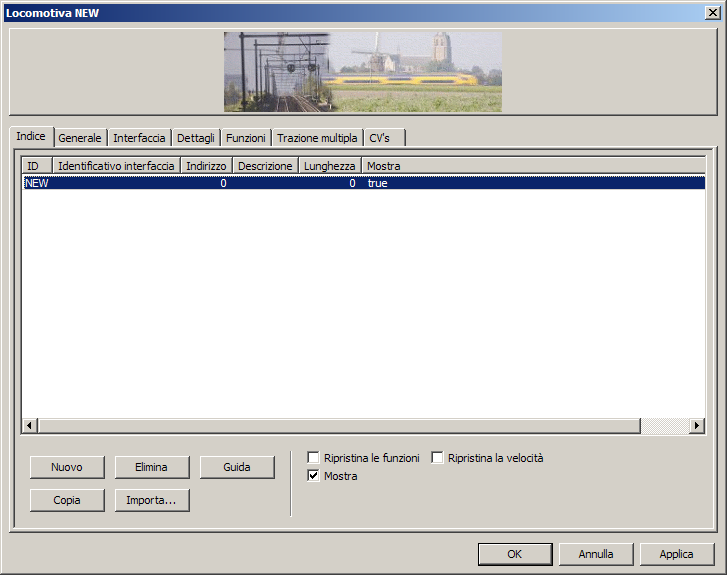Viewport: 727px width, 575px height.
Task: Click the horizontal scrollbar right arrow
Action: pyautogui.click(x=697, y=426)
